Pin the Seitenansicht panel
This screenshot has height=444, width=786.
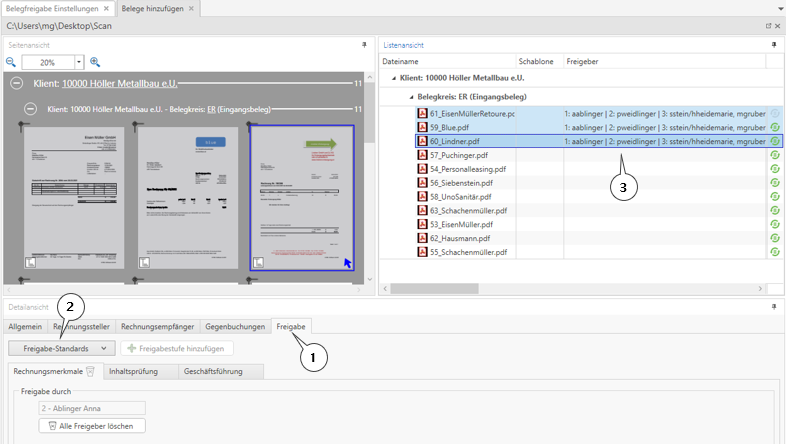coord(364,45)
